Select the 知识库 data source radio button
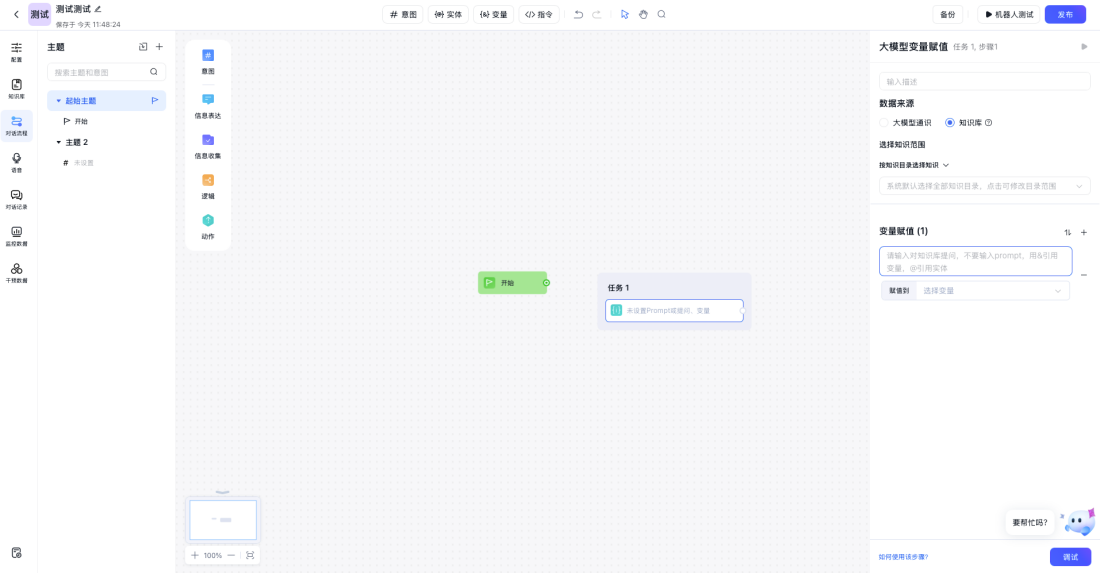The image size is (1100, 573). pyautogui.click(x=950, y=122)
